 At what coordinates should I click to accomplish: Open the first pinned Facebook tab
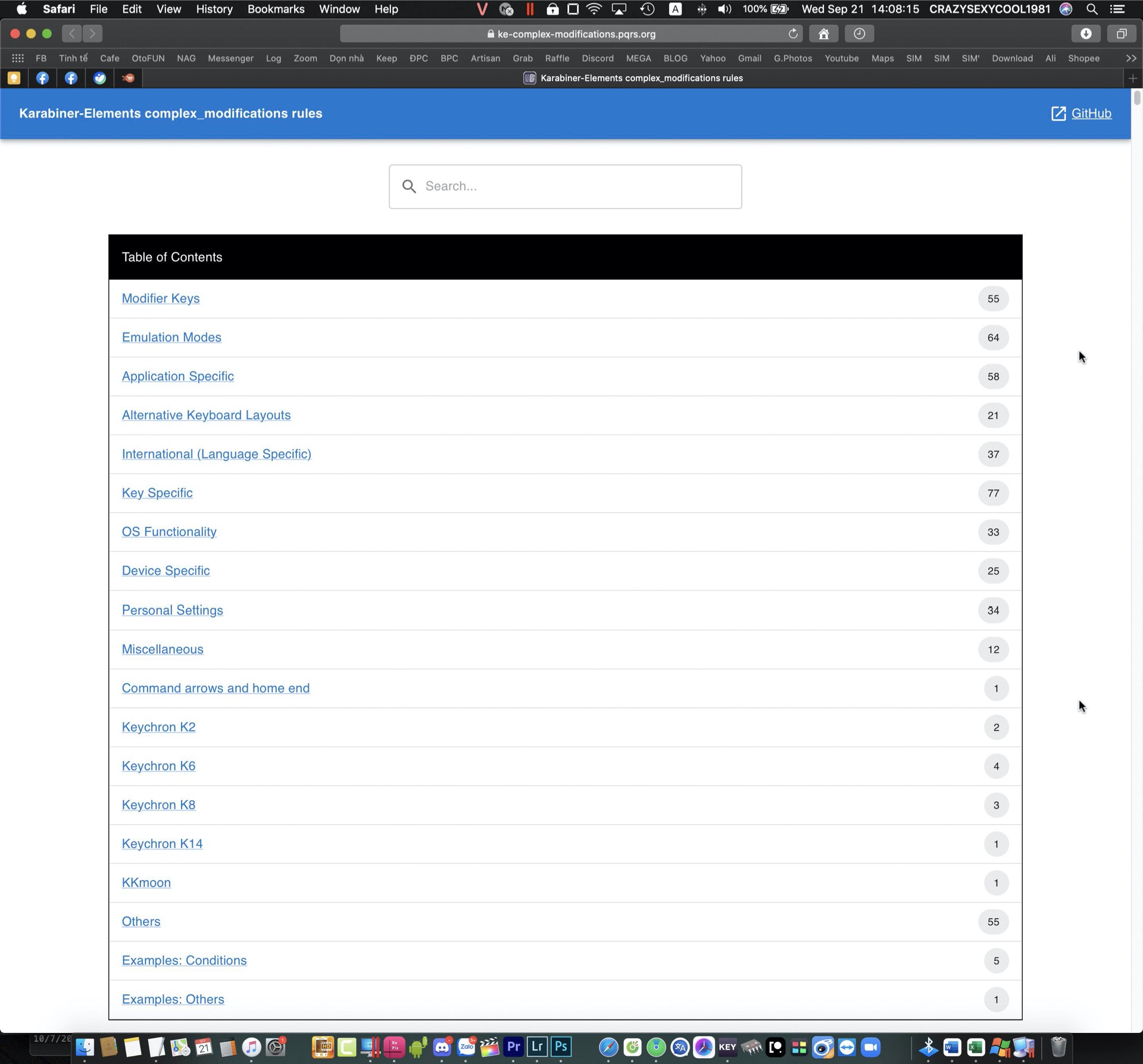point(42,78)
